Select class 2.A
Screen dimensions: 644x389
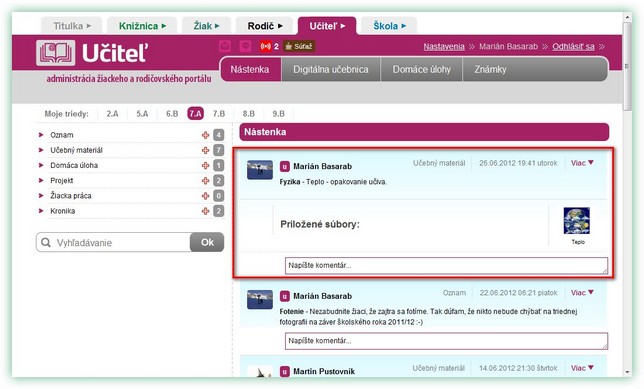click(x=112, y=114)
